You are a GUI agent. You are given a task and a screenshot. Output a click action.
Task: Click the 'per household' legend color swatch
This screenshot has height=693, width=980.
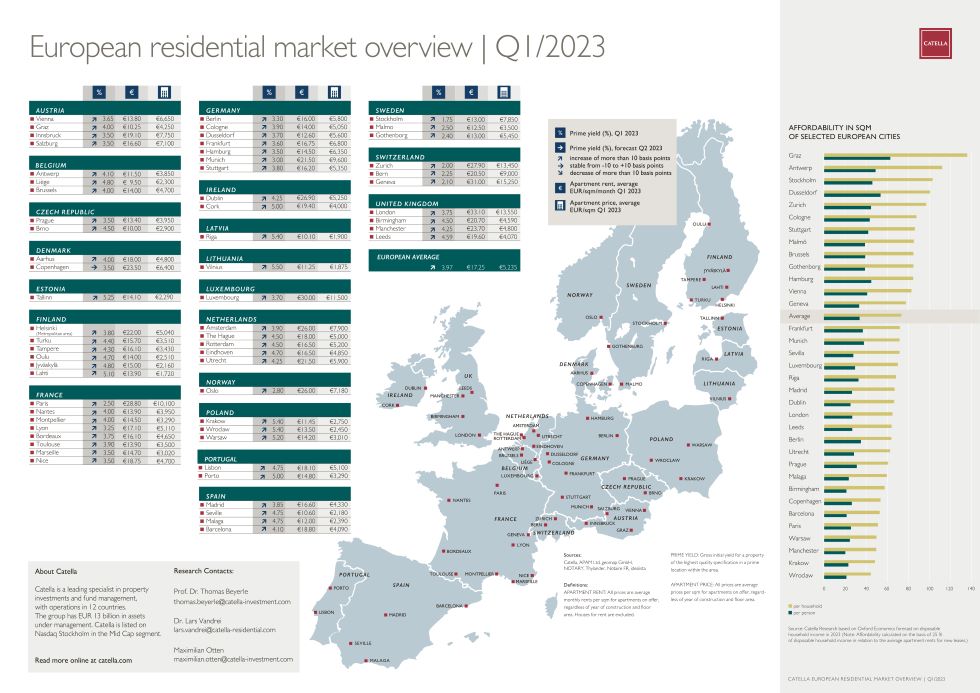(792, 605)
